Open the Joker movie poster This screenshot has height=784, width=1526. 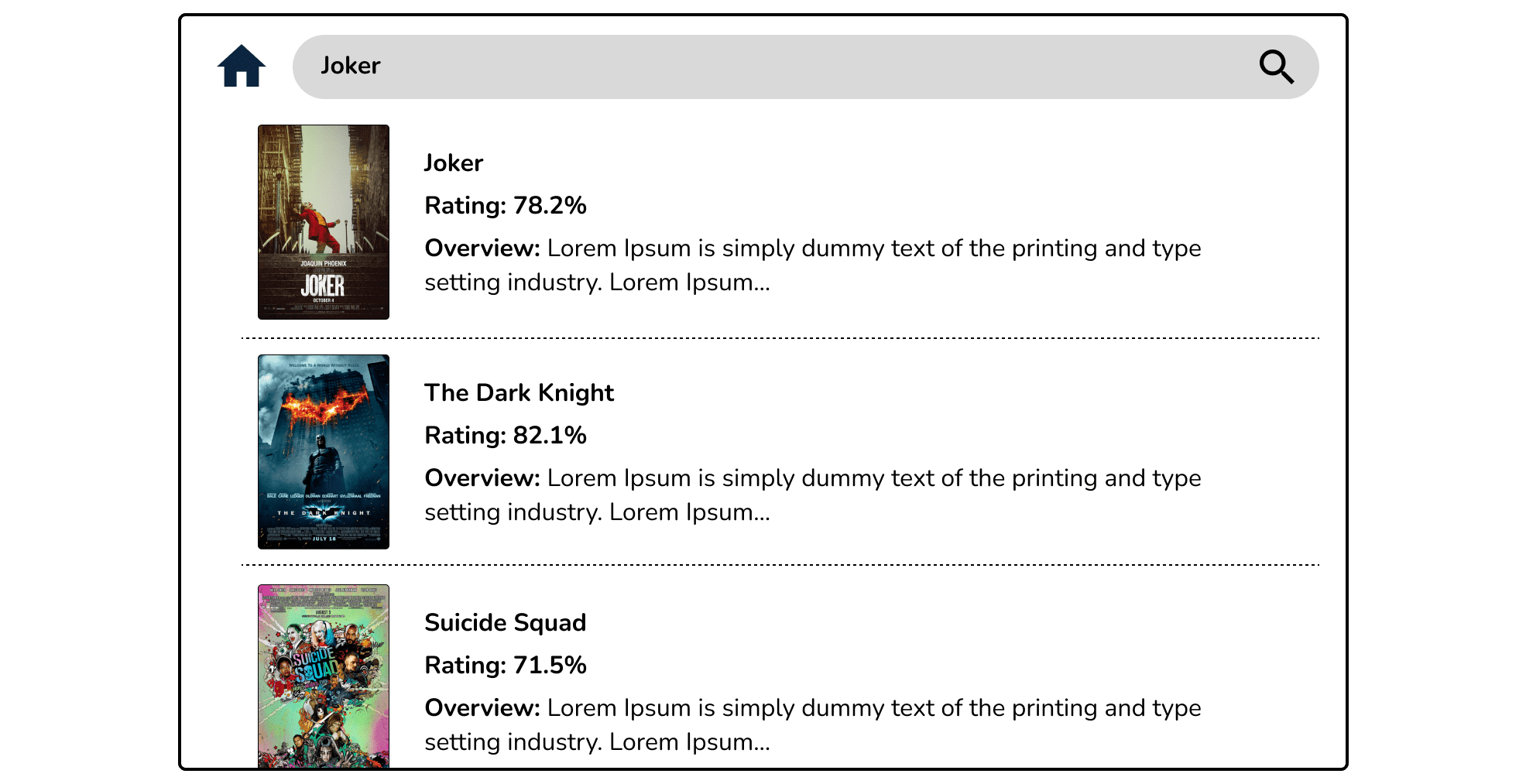[x=324, y=222]
